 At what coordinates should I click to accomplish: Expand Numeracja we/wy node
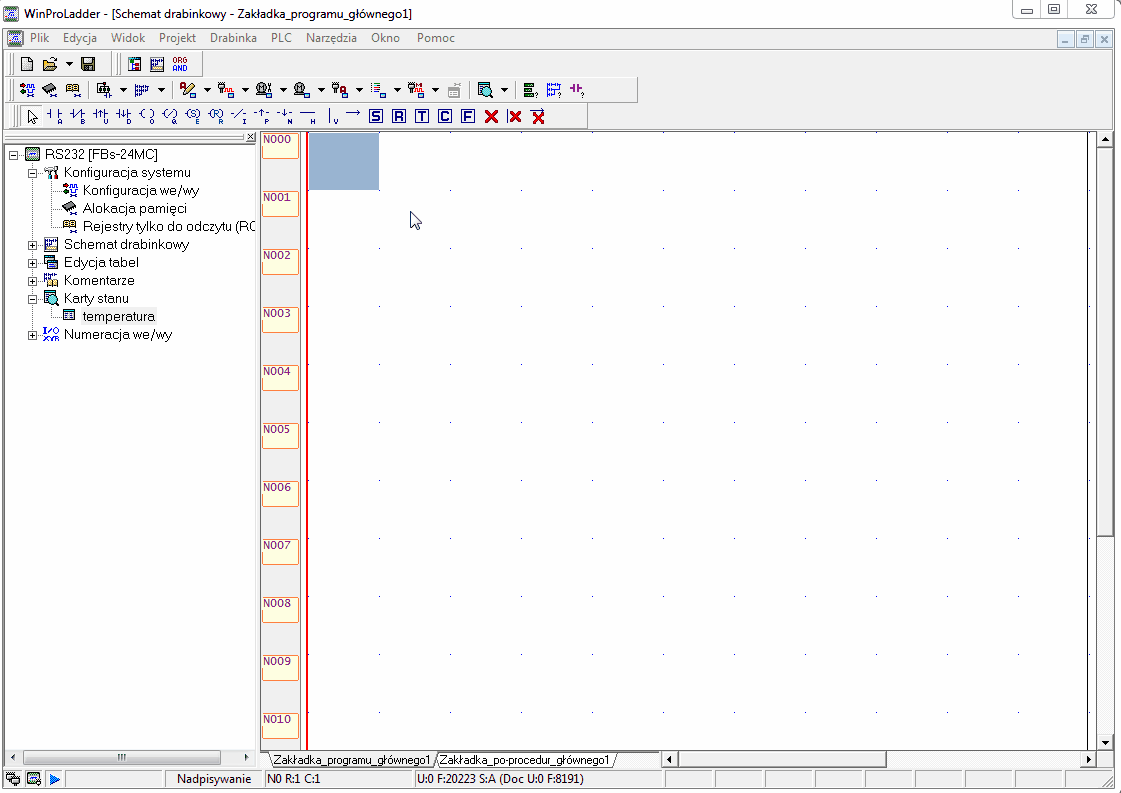pyautogui.click(x=32, y=335)
